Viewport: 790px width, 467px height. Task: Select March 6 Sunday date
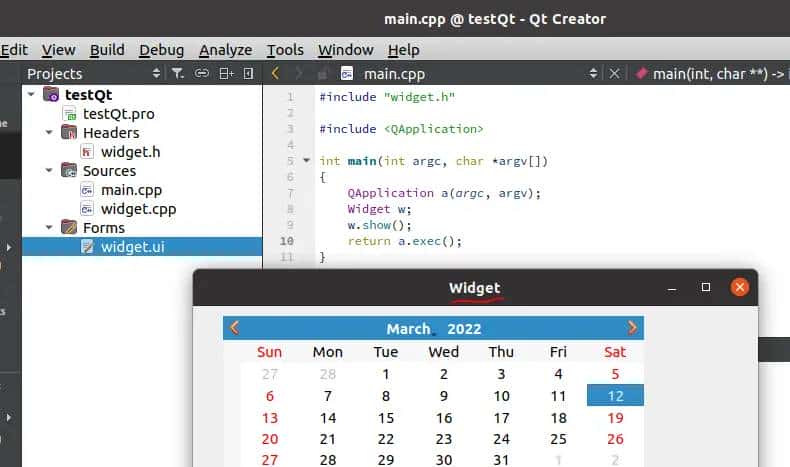coord(270,396)
